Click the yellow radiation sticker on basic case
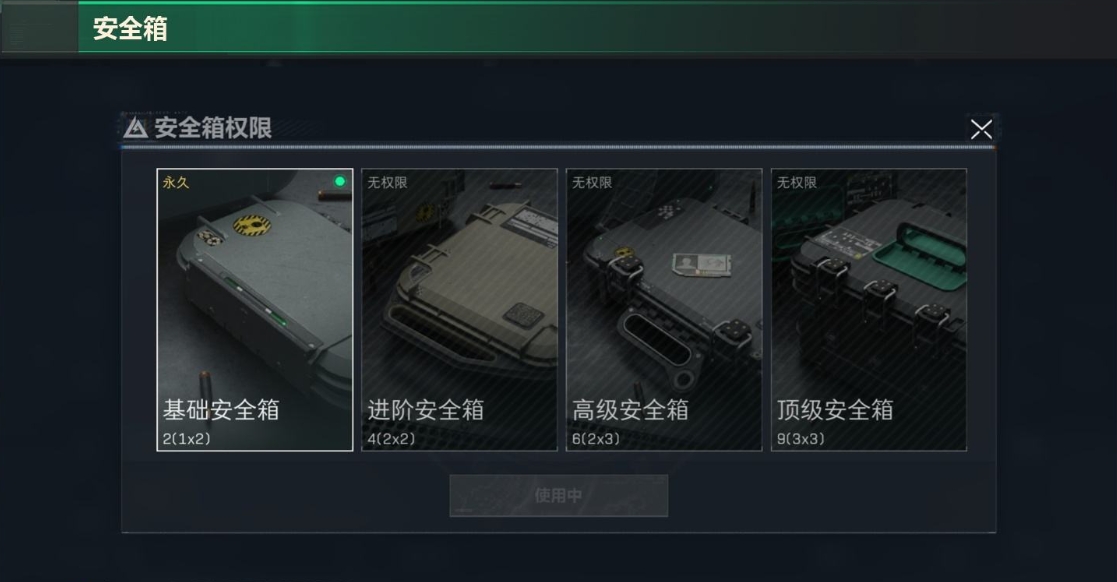Viewport: 1117px width, 582px height. (252, 226)
